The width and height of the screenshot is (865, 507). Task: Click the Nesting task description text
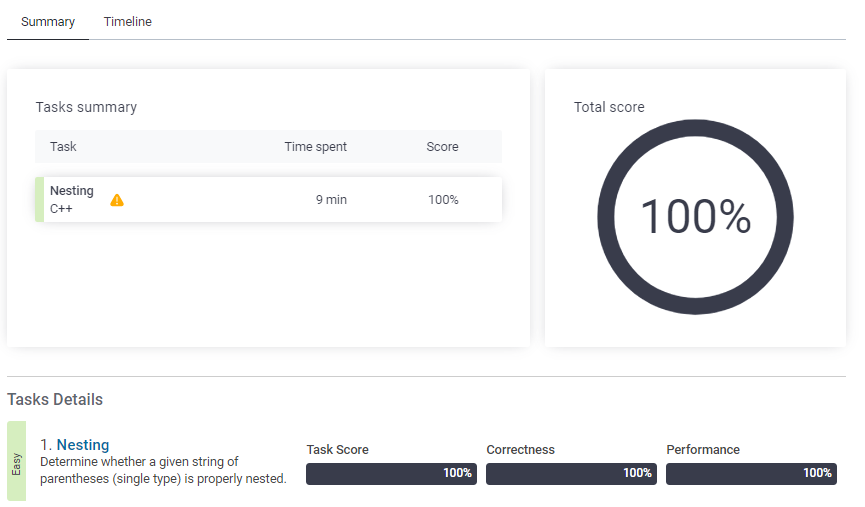tap(163, 470)
